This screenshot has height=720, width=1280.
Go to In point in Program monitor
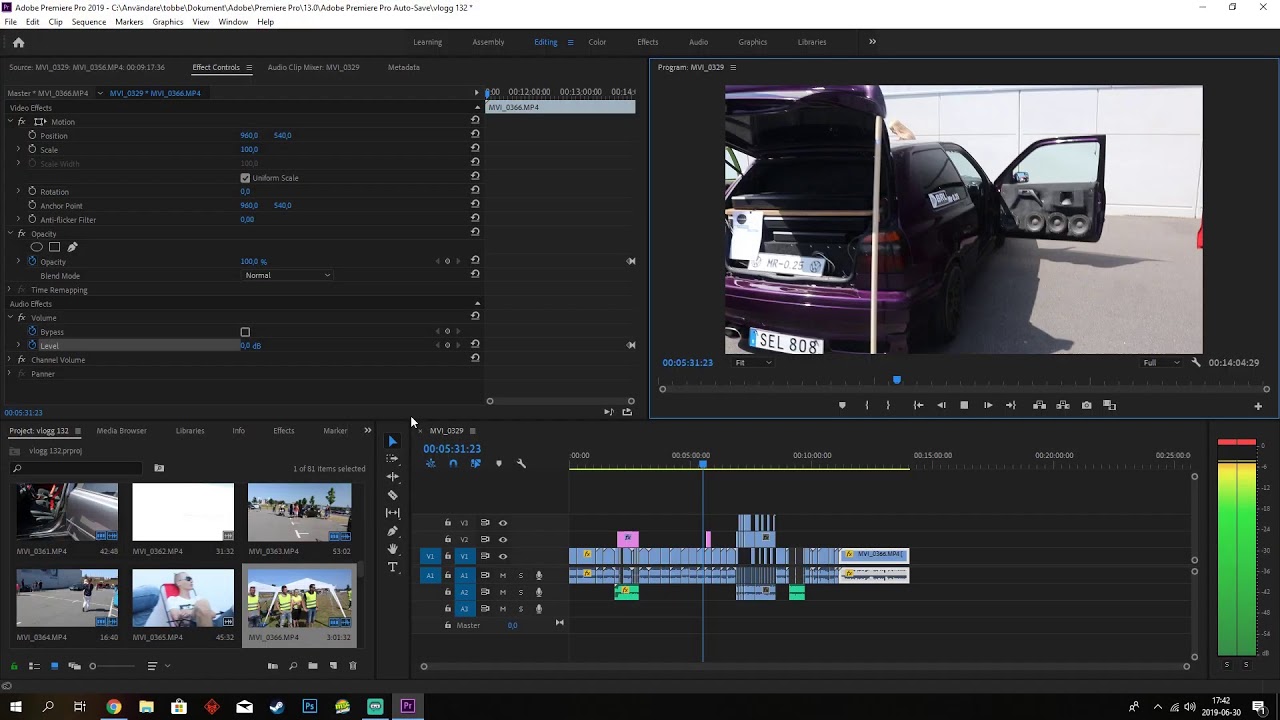click(x=918, y=405)
